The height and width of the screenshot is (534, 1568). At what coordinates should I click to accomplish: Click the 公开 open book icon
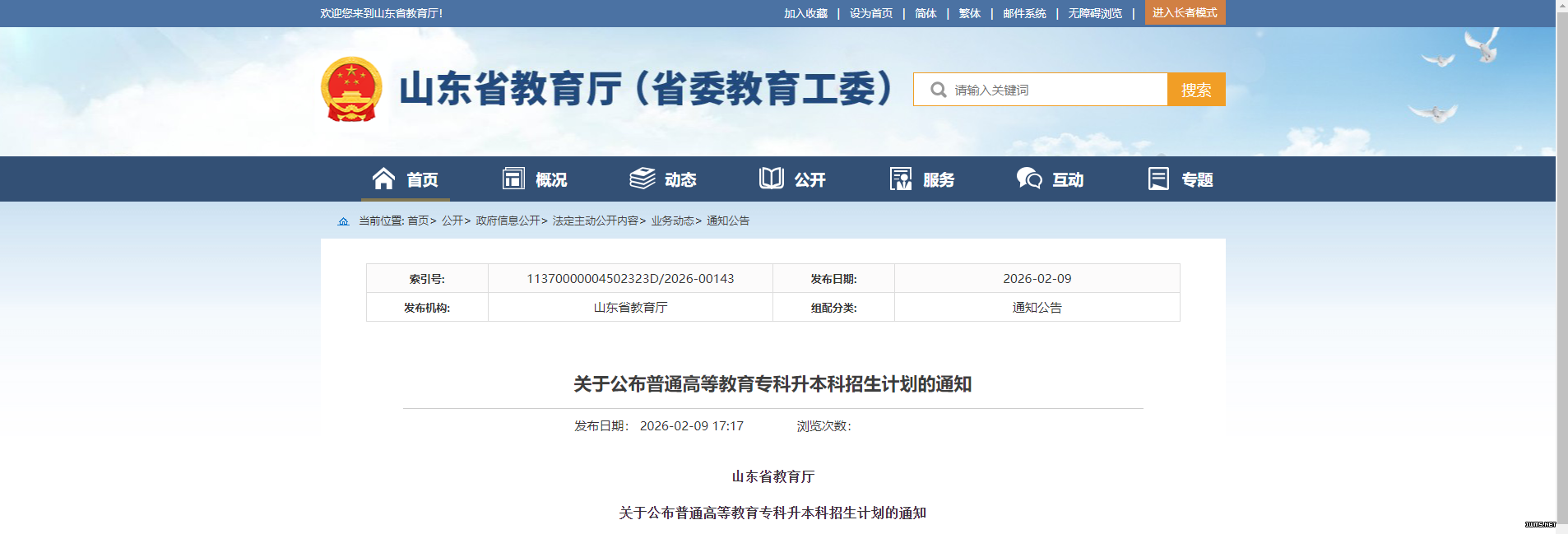(772, 179)
